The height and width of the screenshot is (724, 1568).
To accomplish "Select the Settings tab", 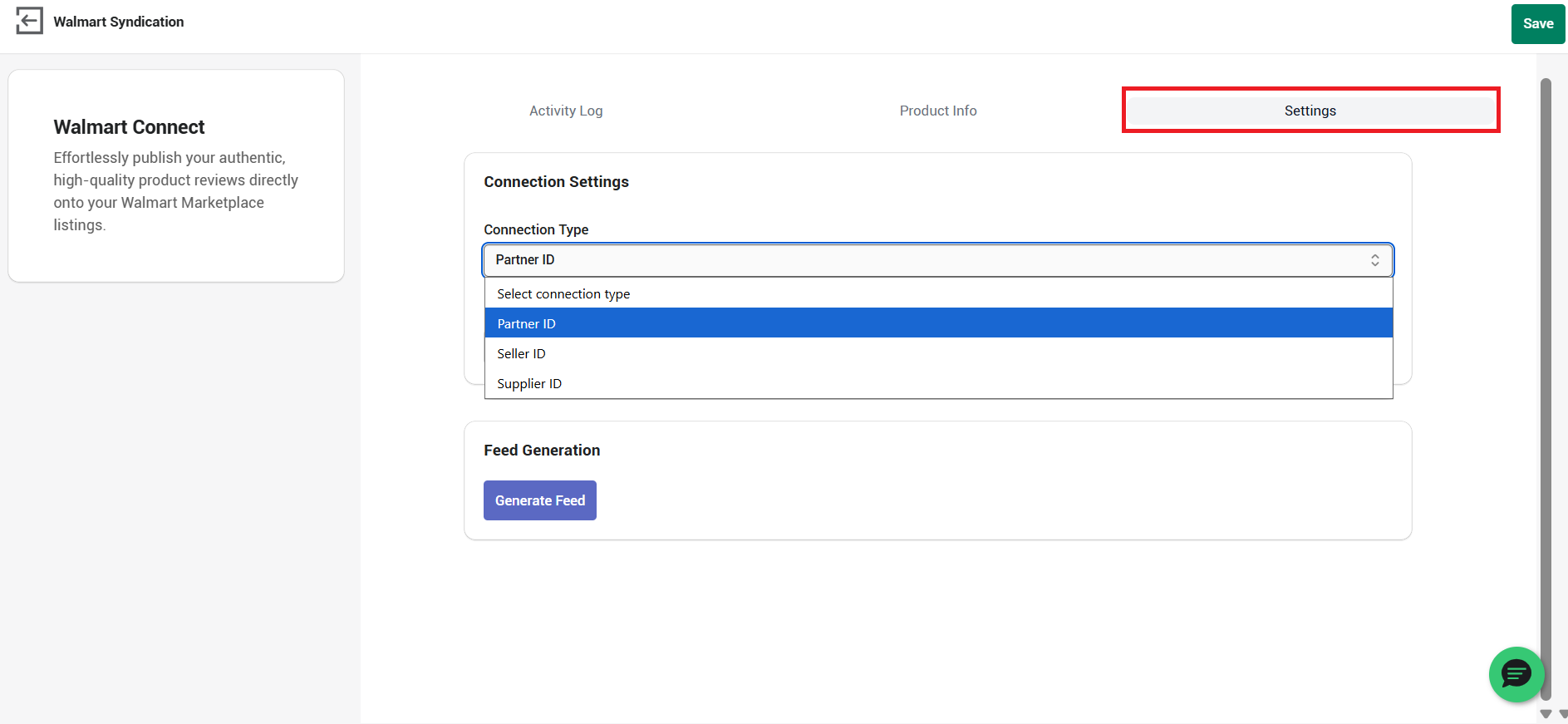I will click(1310, 111).
